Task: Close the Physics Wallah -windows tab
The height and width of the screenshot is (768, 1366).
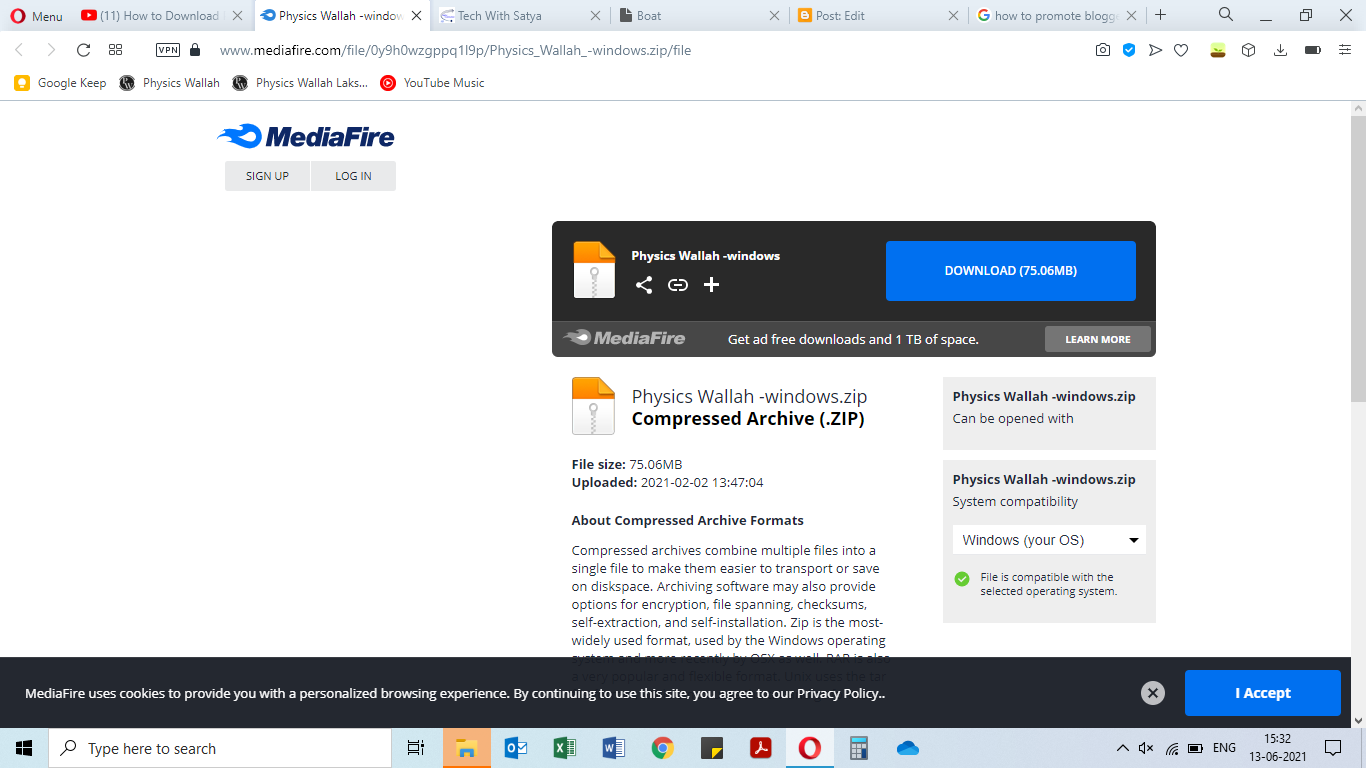Action: pos(416,16)
